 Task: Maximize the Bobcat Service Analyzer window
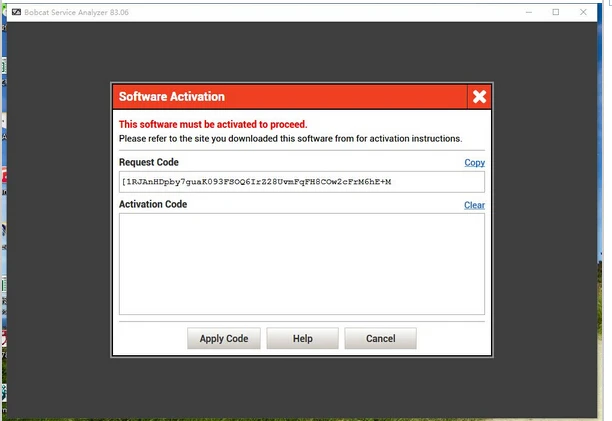(x=556, y=12)
